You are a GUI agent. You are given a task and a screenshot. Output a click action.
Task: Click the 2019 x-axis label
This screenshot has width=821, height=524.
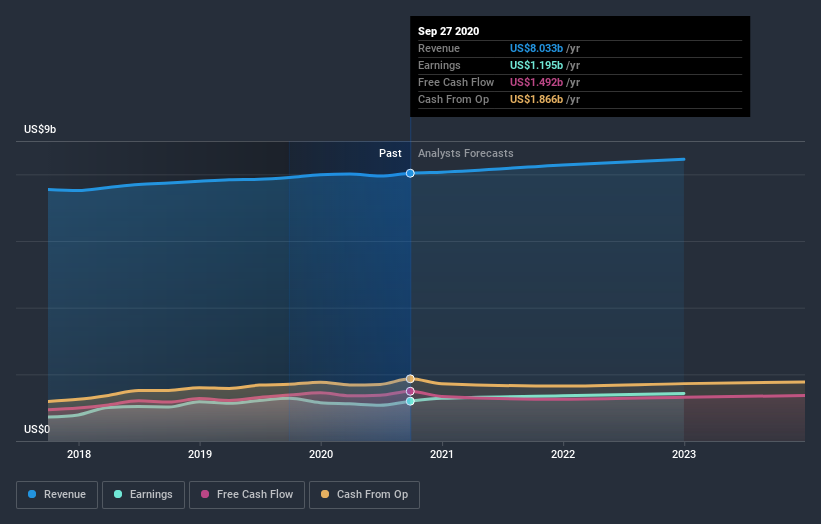(200, 454)
